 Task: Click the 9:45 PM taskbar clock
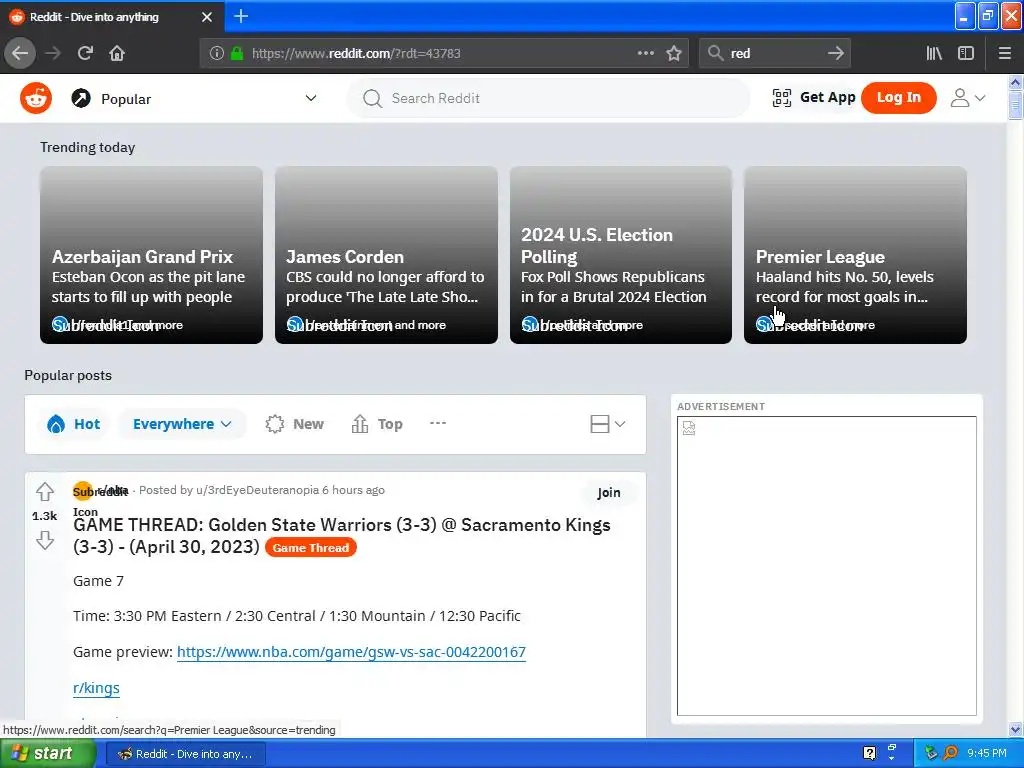987,753
